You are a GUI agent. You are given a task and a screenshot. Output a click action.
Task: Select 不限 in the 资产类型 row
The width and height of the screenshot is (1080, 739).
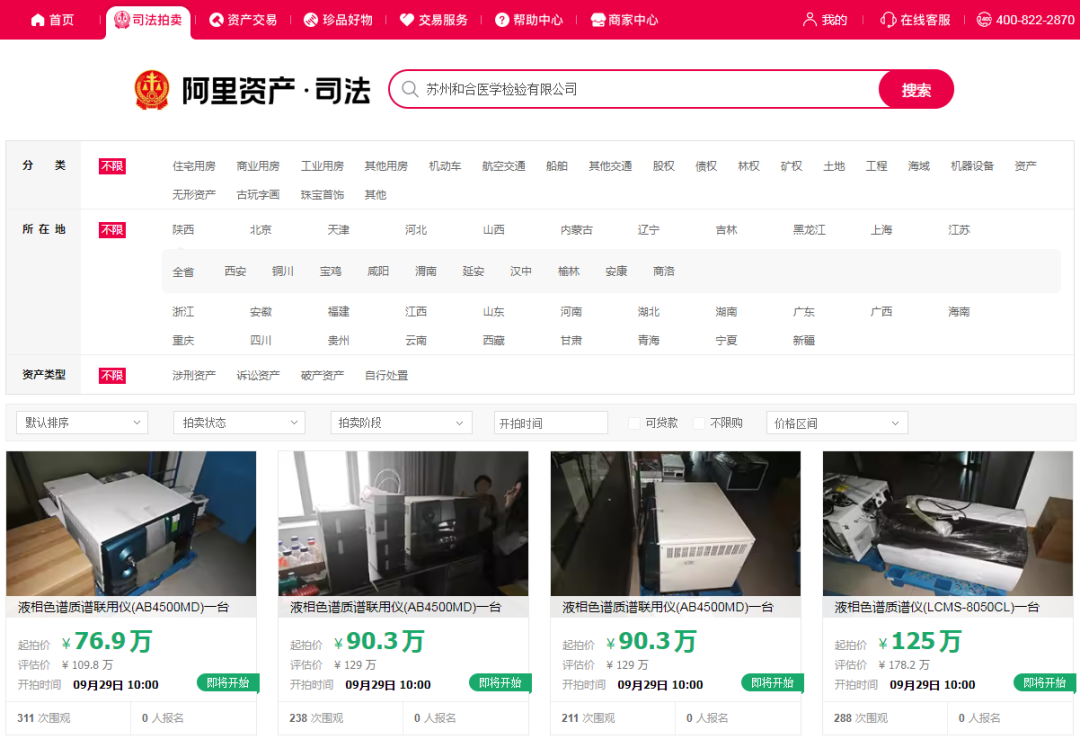(112, 375)
